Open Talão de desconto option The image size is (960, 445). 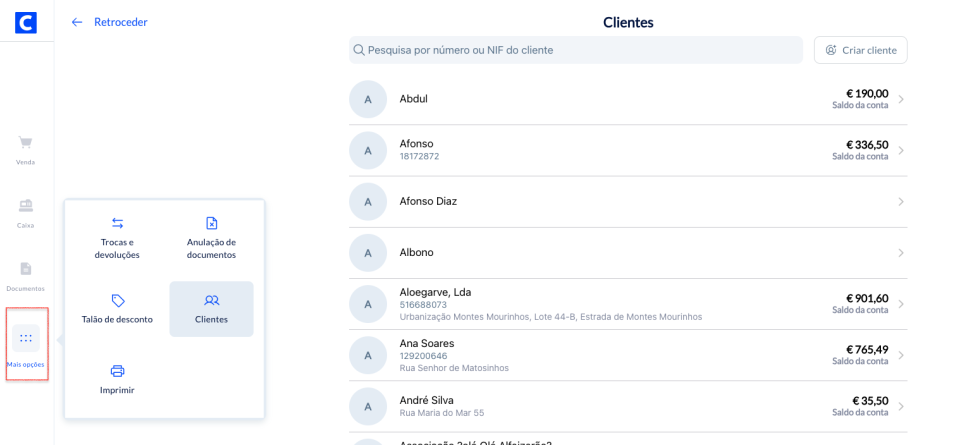117,308
